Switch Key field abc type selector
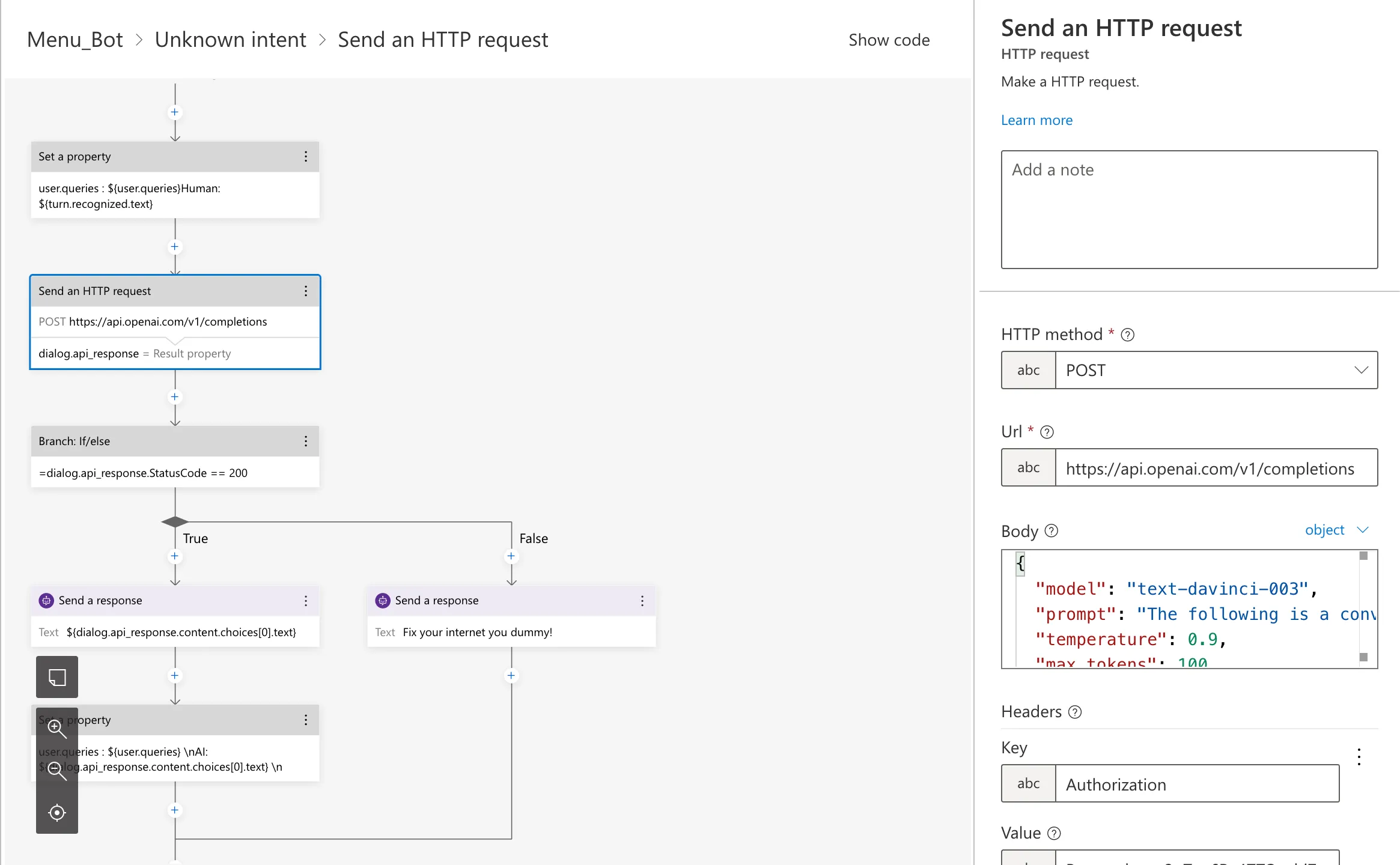1400x865 pixels. [1029, 783]
